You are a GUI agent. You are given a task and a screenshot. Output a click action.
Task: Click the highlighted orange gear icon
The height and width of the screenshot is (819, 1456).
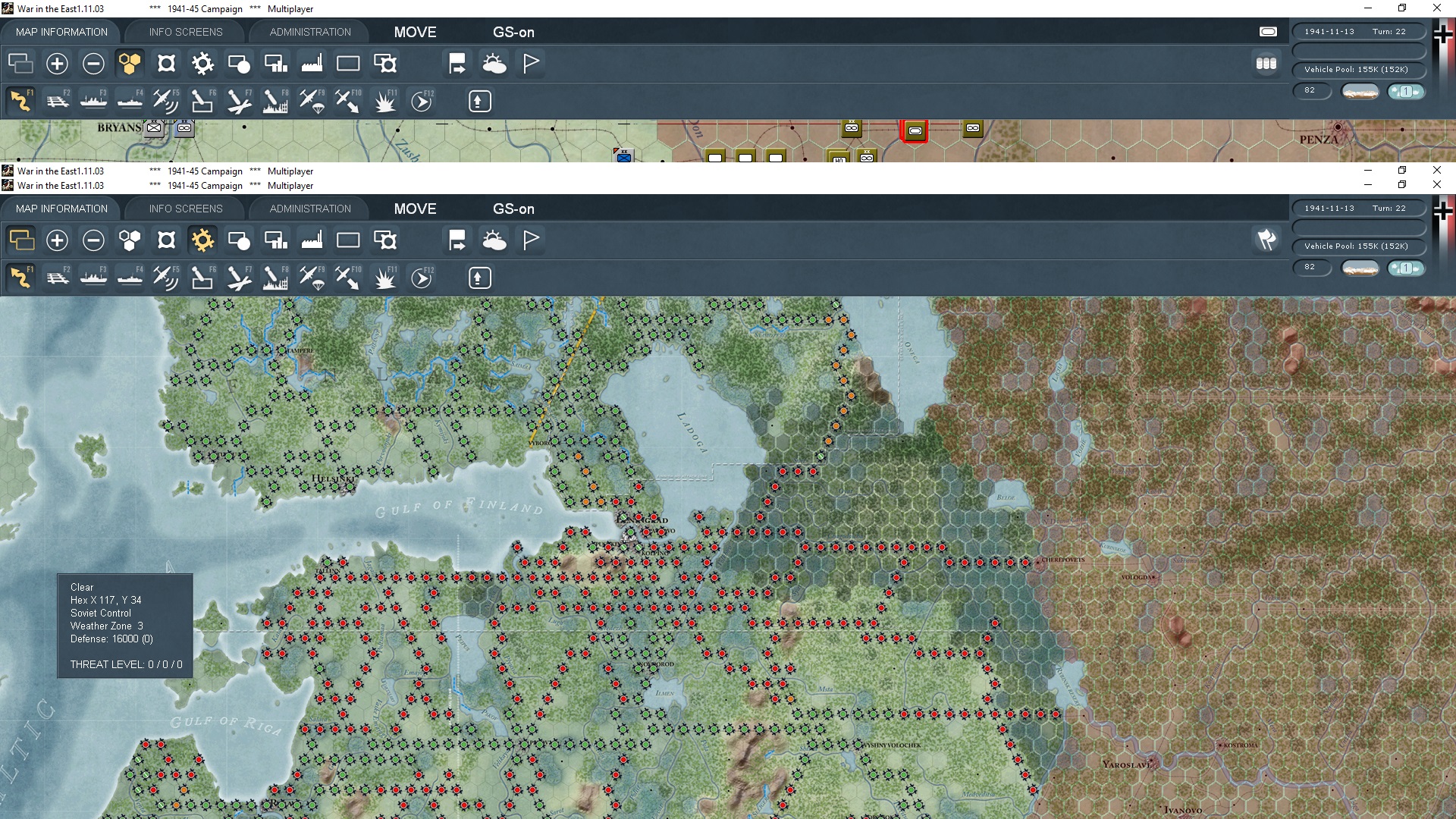(x=202, y=240)
